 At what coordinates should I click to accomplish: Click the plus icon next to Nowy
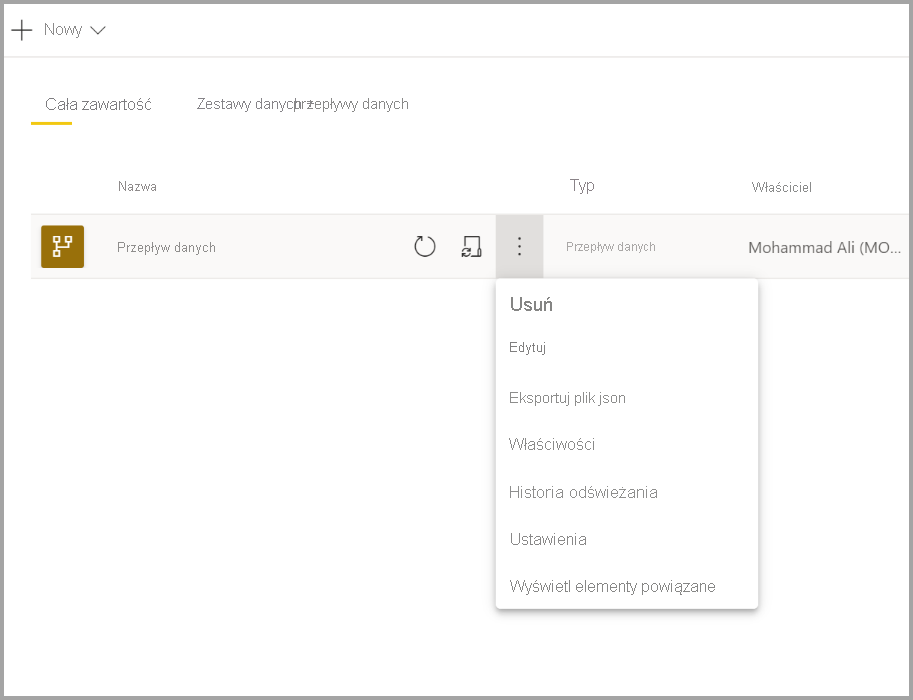click(x=21, y=29)
